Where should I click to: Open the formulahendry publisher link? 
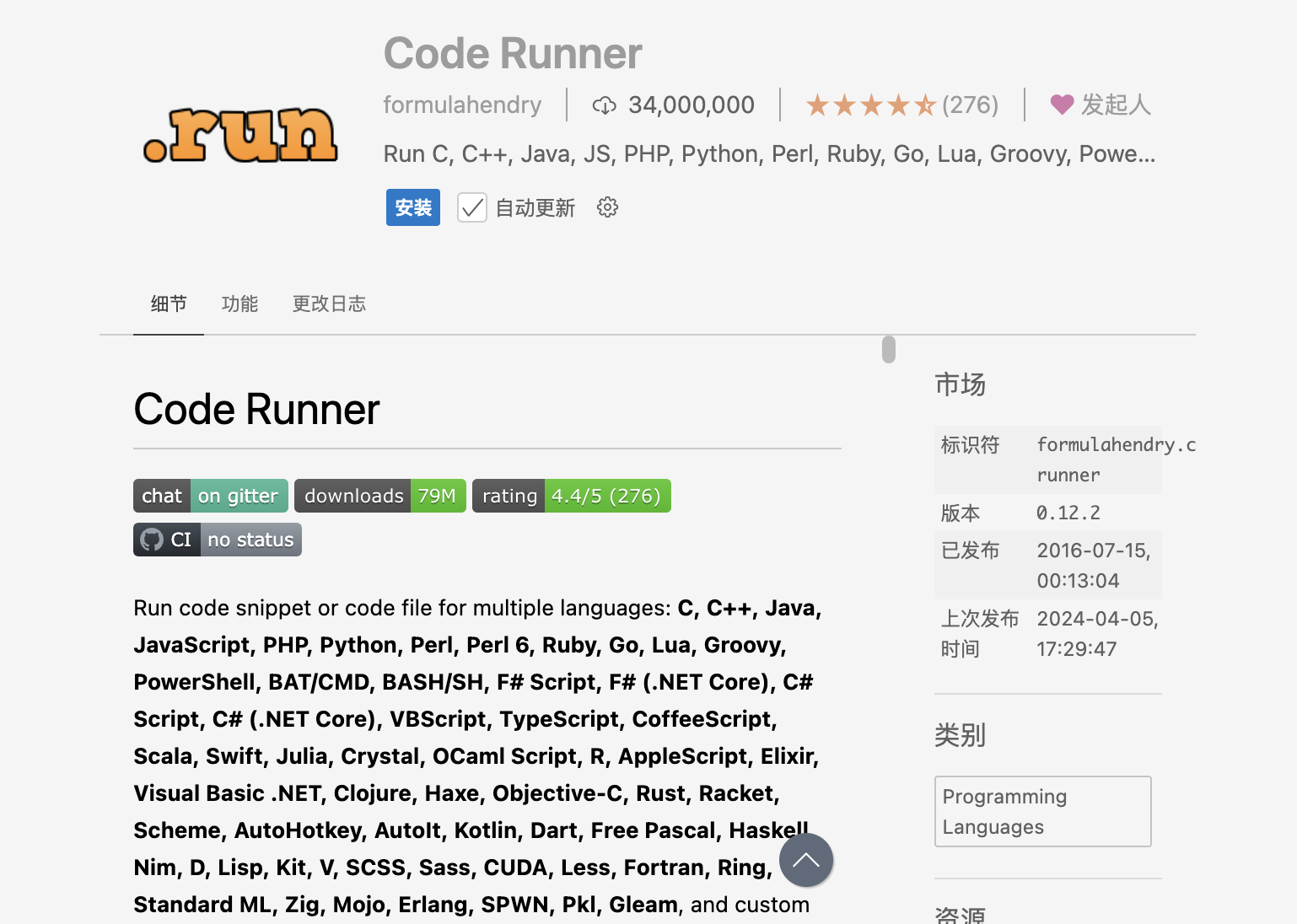tap(462, 105)
